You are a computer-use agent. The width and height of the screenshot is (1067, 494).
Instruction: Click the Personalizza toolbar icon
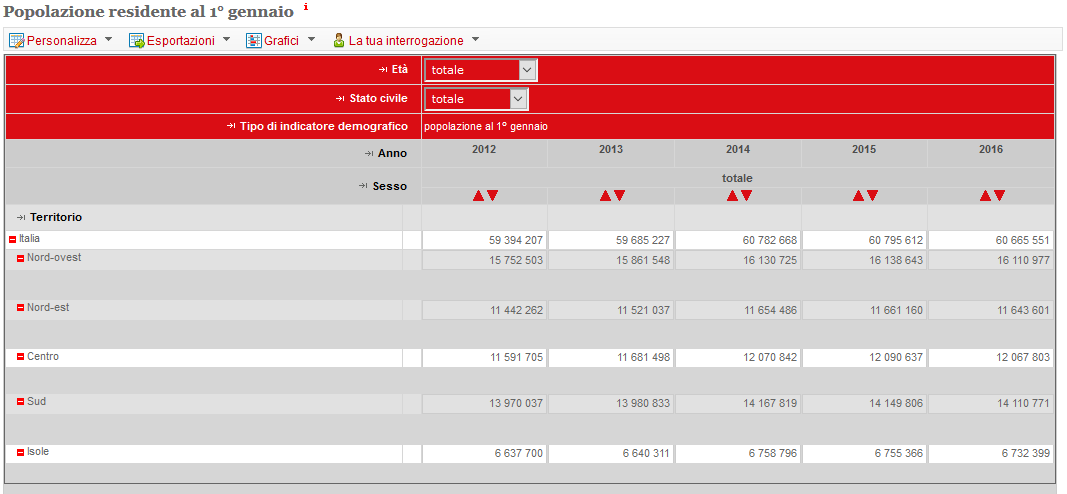coord(16,41)
